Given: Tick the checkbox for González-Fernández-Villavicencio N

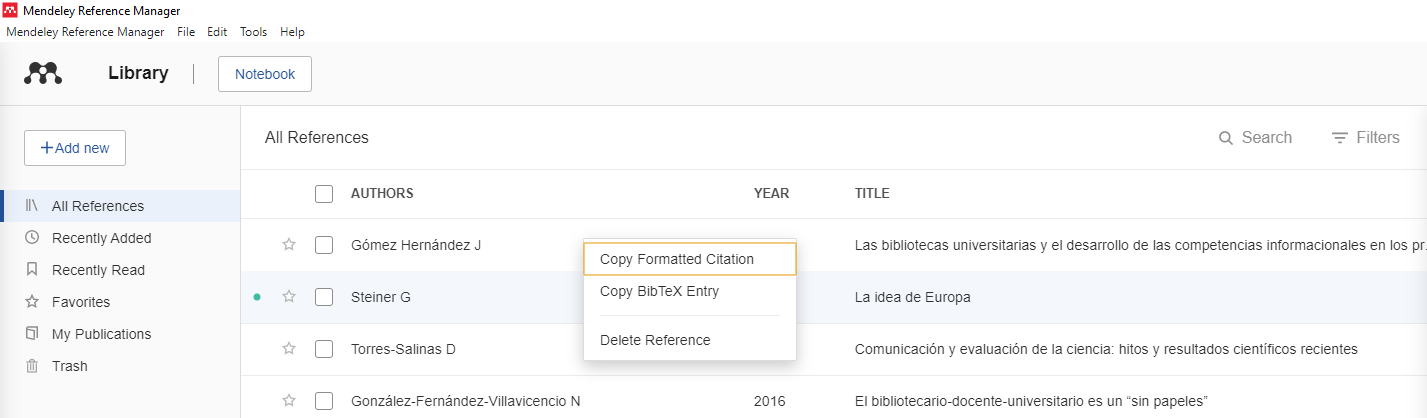Looking at the screenshot, I should [324, 401].
